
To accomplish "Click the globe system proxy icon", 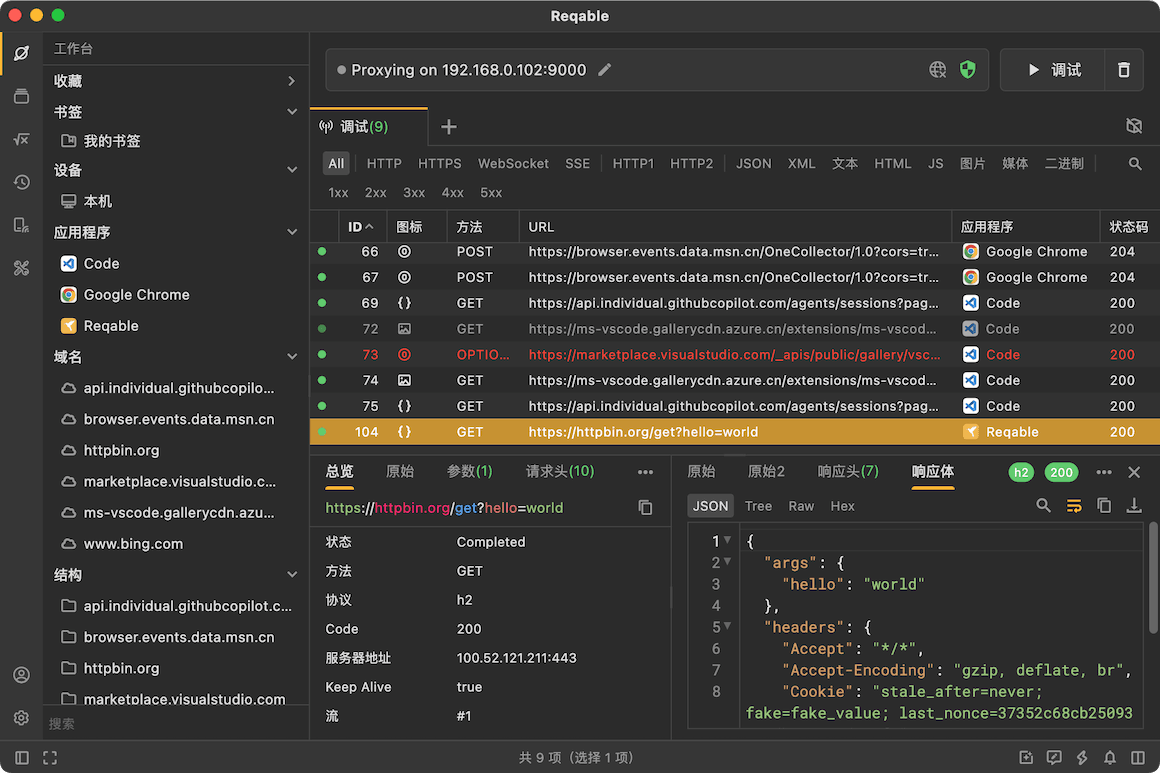I will point(937,70).
